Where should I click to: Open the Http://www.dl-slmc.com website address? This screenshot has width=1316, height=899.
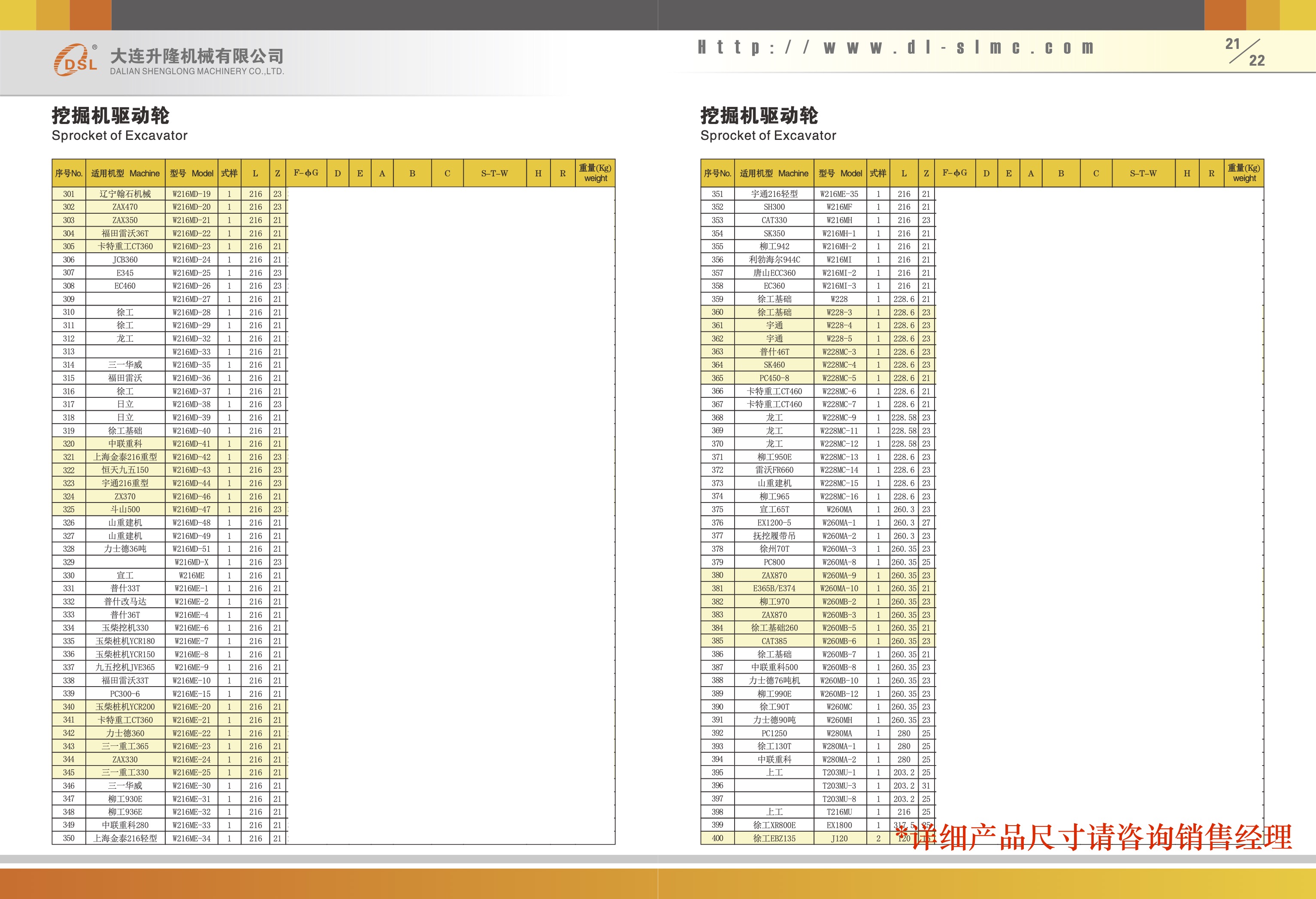pos(896,48)
